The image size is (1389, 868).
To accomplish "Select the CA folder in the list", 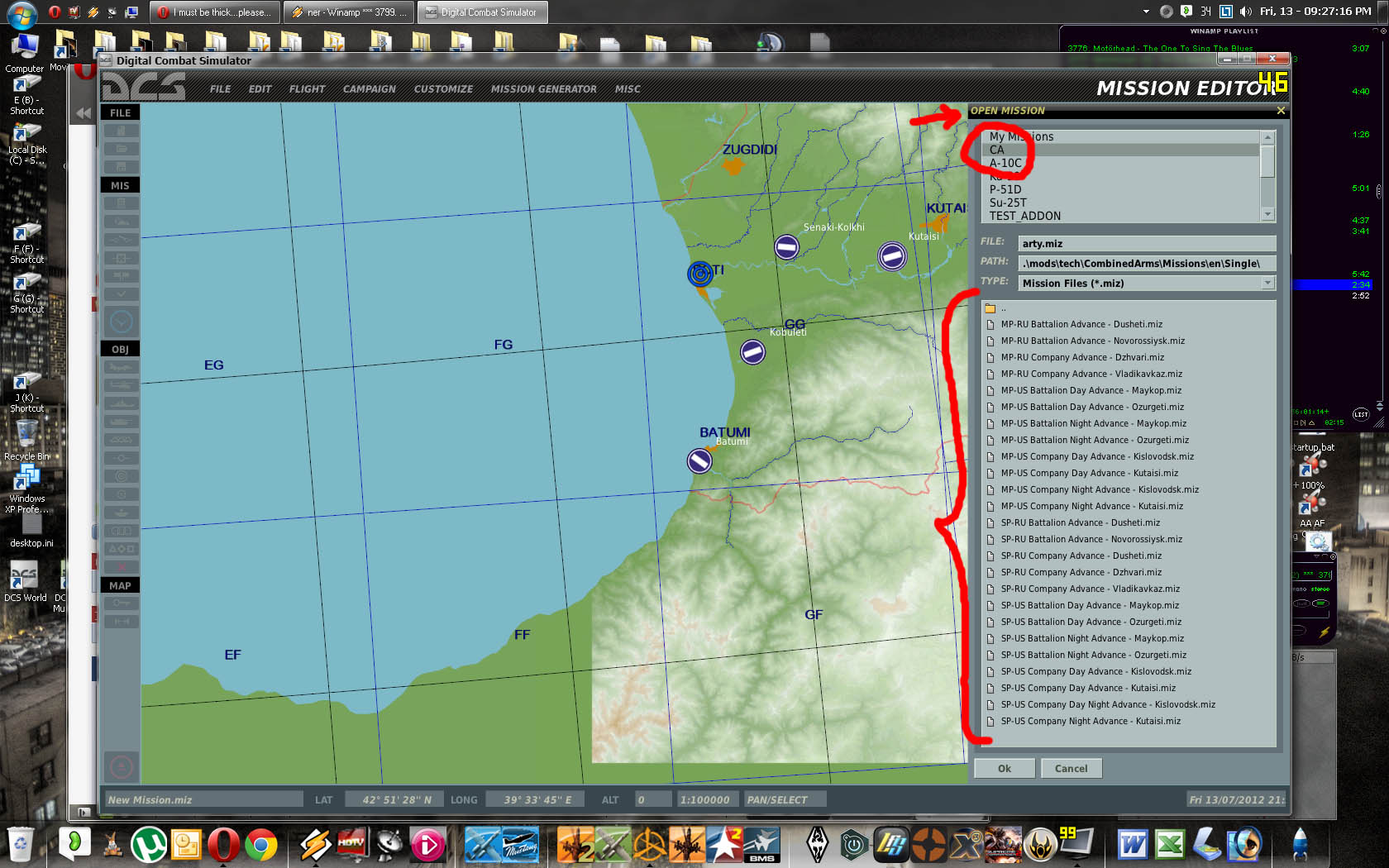I will (x=1120, y=150).
